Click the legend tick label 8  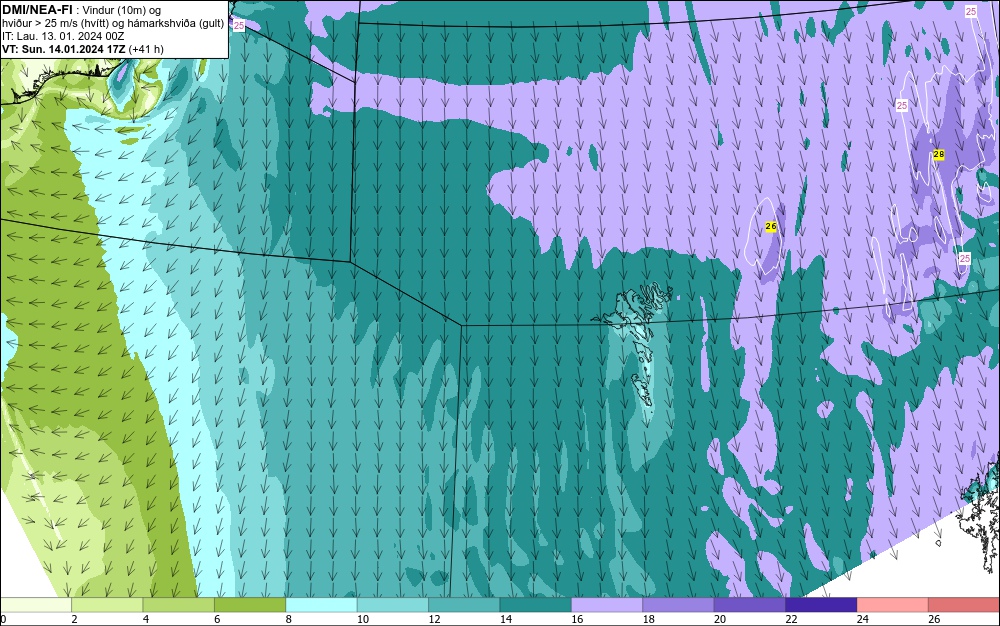click(288, 619)
